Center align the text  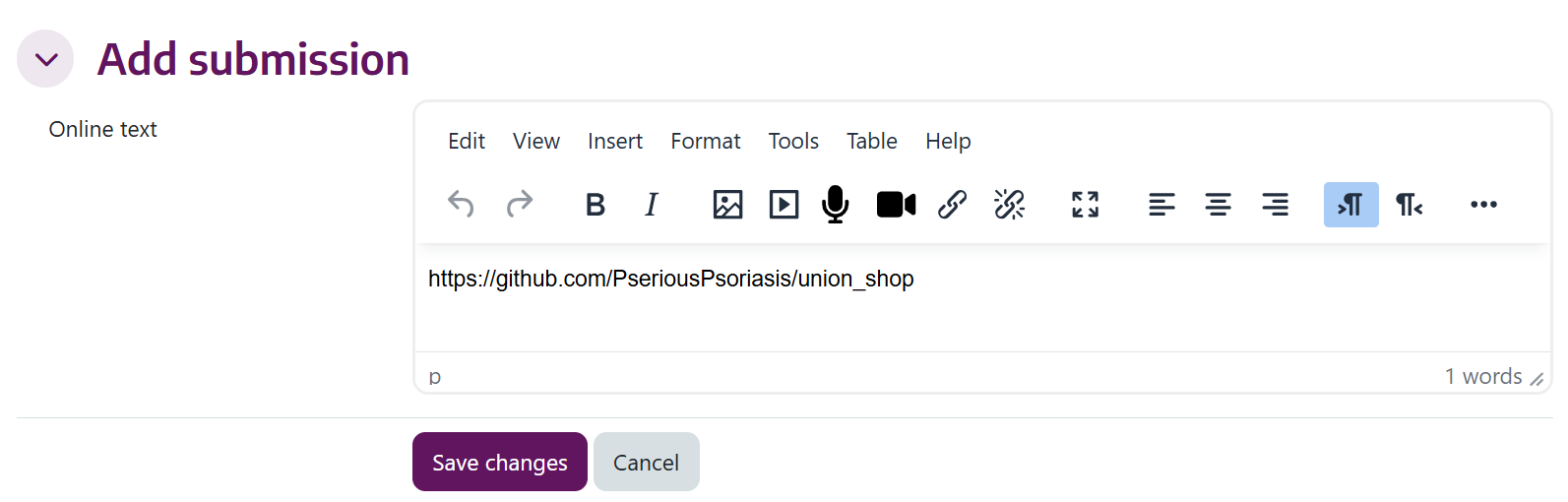(x=1219, y=205)
